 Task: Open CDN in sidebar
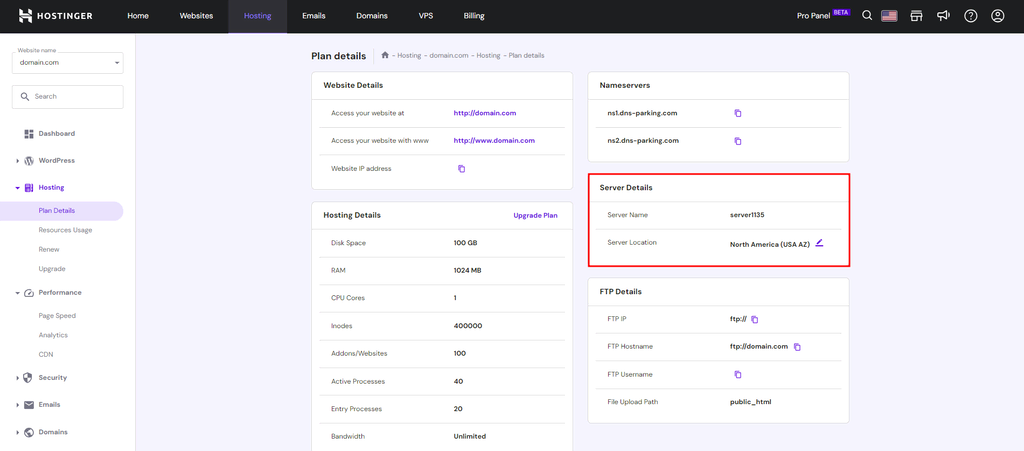[x=46, y=355]
